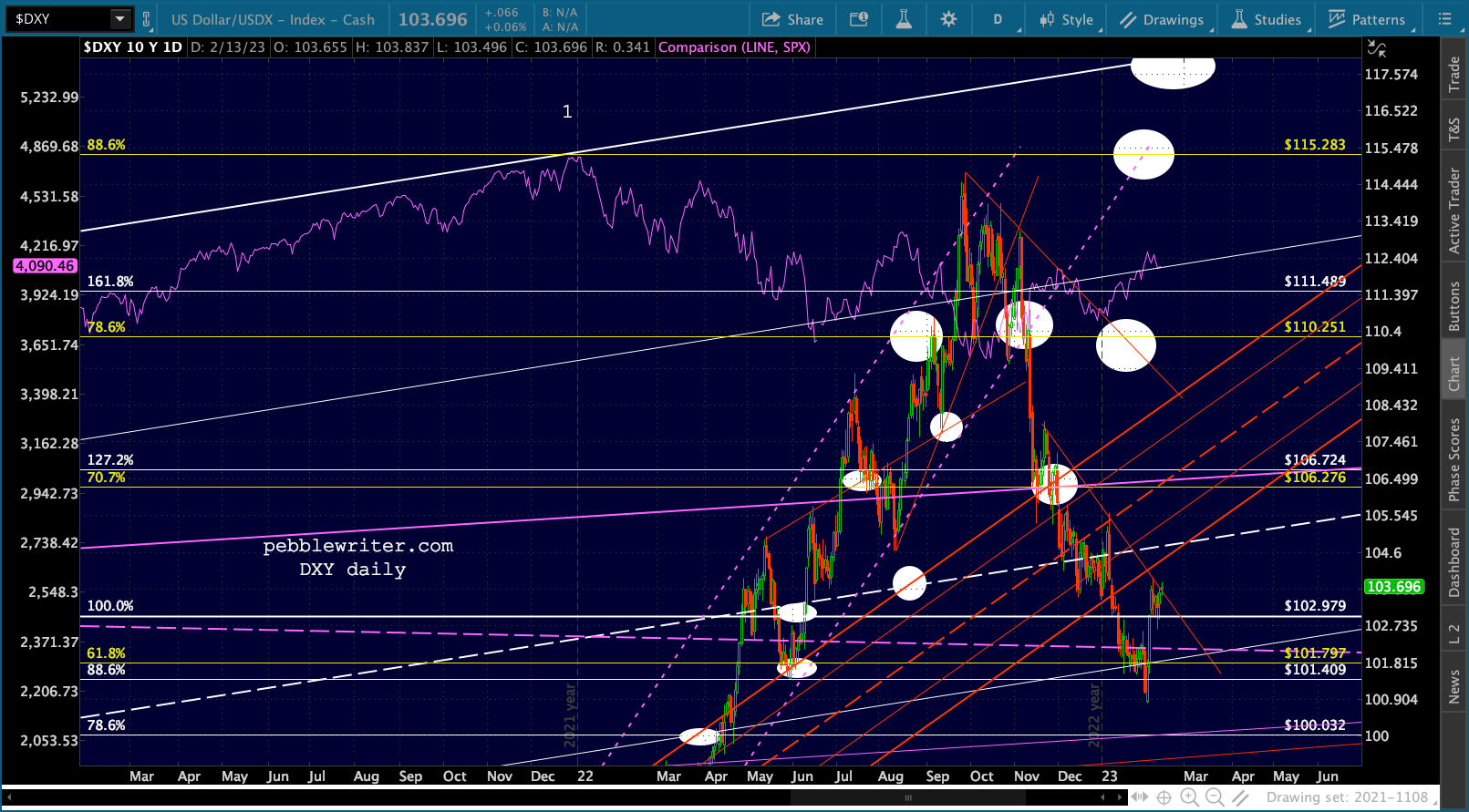Click the $DXY symbol input field

point(58,19)
